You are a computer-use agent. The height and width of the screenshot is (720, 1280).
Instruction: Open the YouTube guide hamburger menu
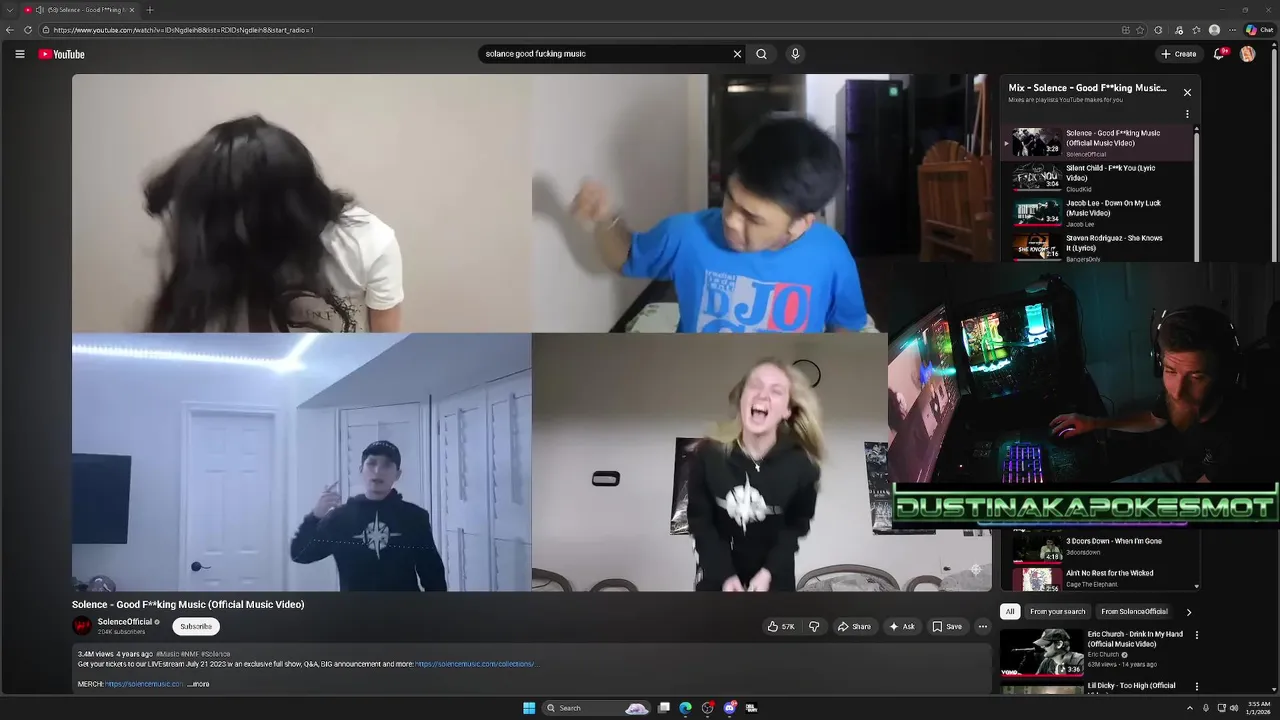(x=19, y=54)
